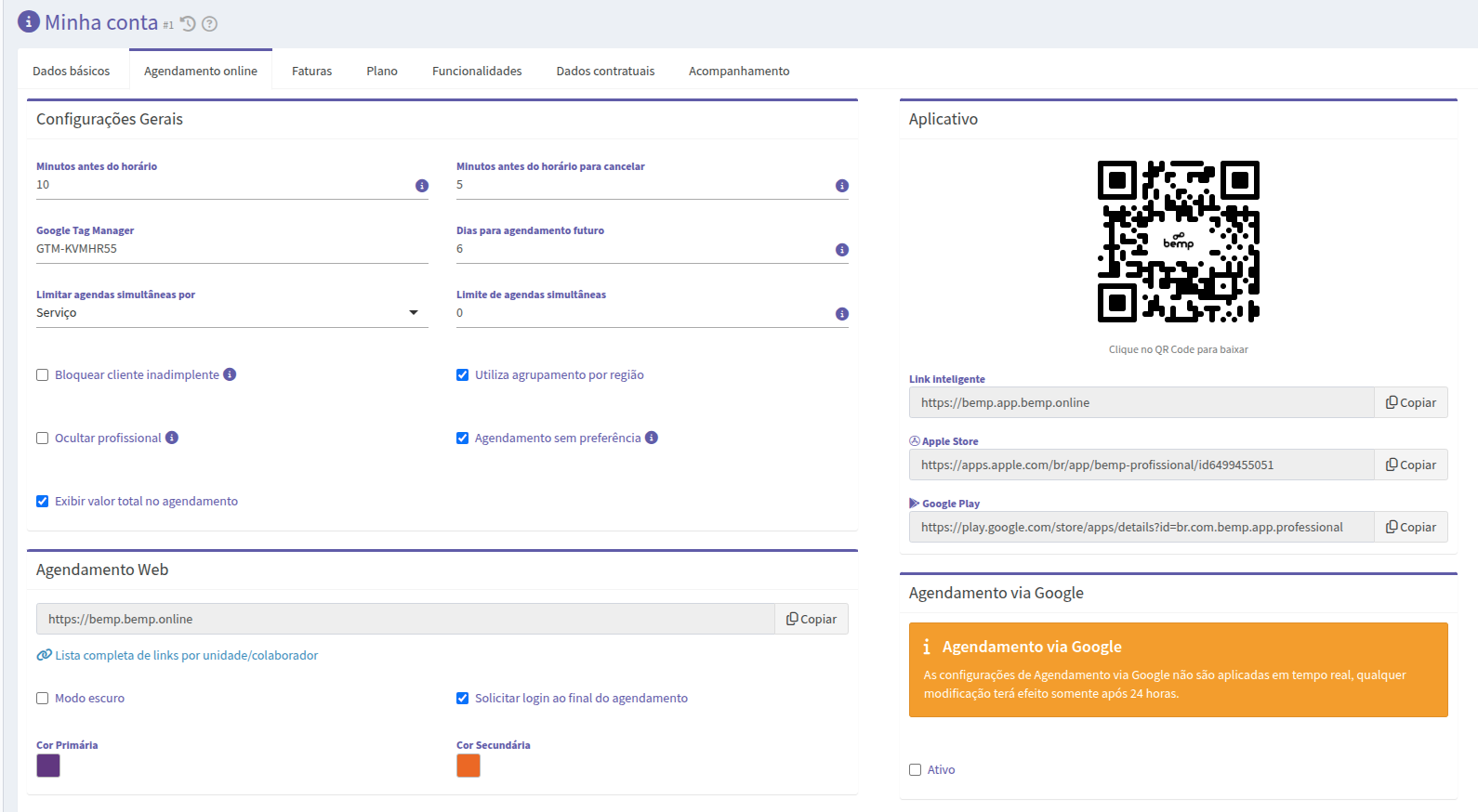
Task: Uncheck Exibir valor total no agendamento
Action: click(43, 502)
